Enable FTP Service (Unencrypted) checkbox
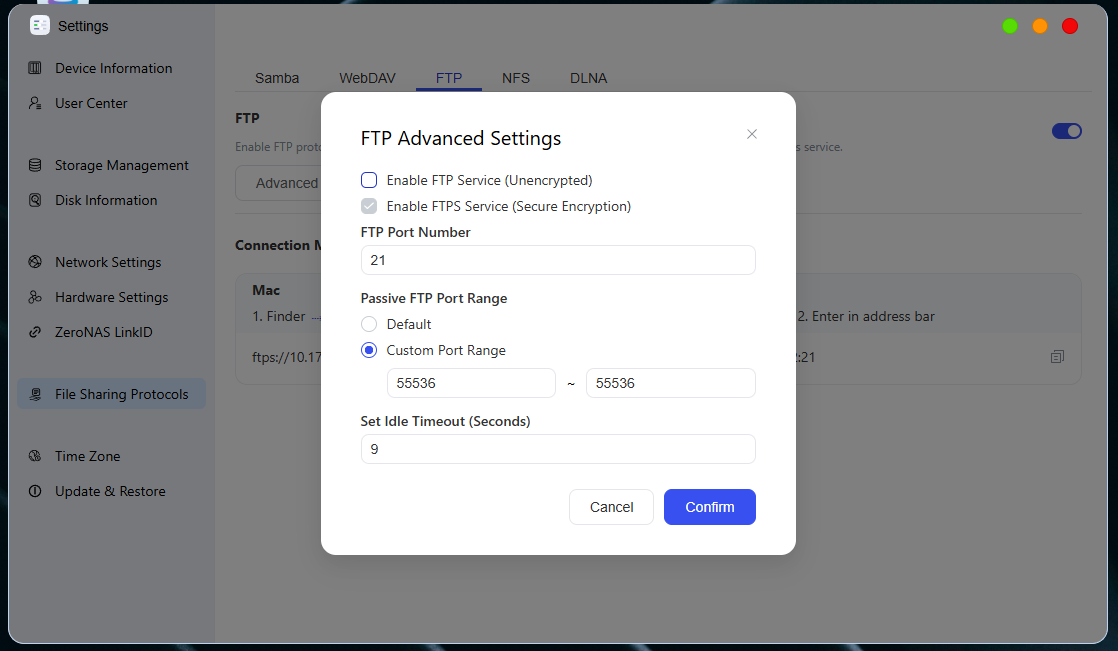This screenshot has width=1118, height=651. (369, 180)
